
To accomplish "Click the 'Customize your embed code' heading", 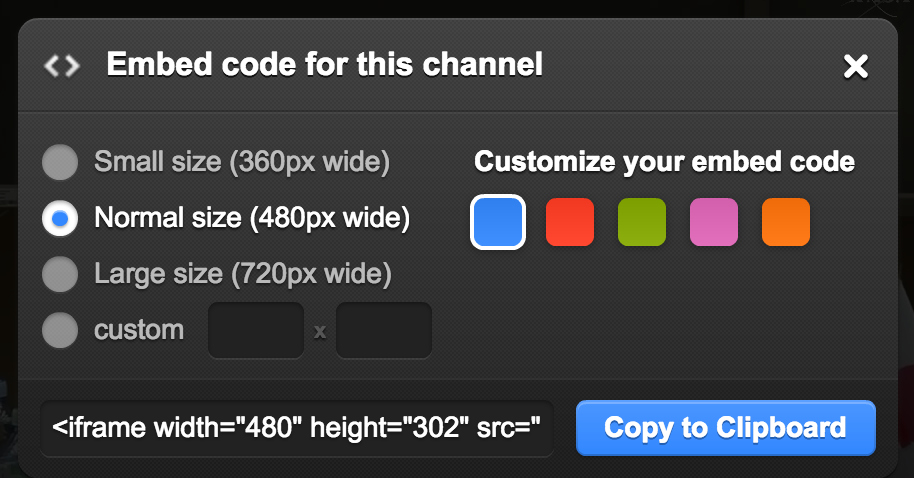I will pos(665,162).
